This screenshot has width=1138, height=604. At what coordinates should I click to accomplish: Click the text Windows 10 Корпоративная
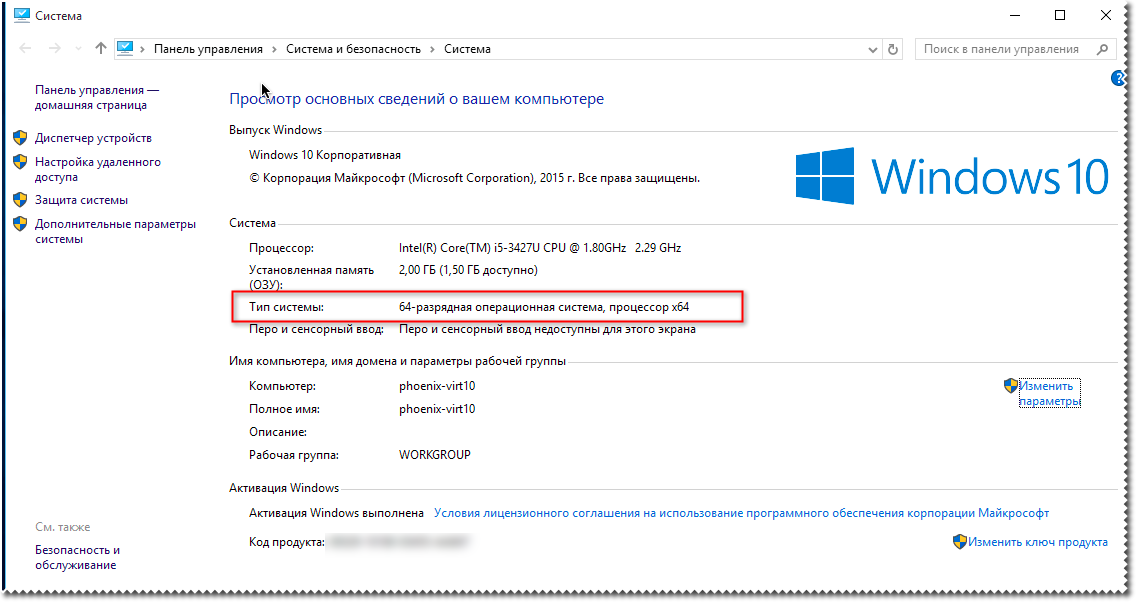click(x=325, y=155)
